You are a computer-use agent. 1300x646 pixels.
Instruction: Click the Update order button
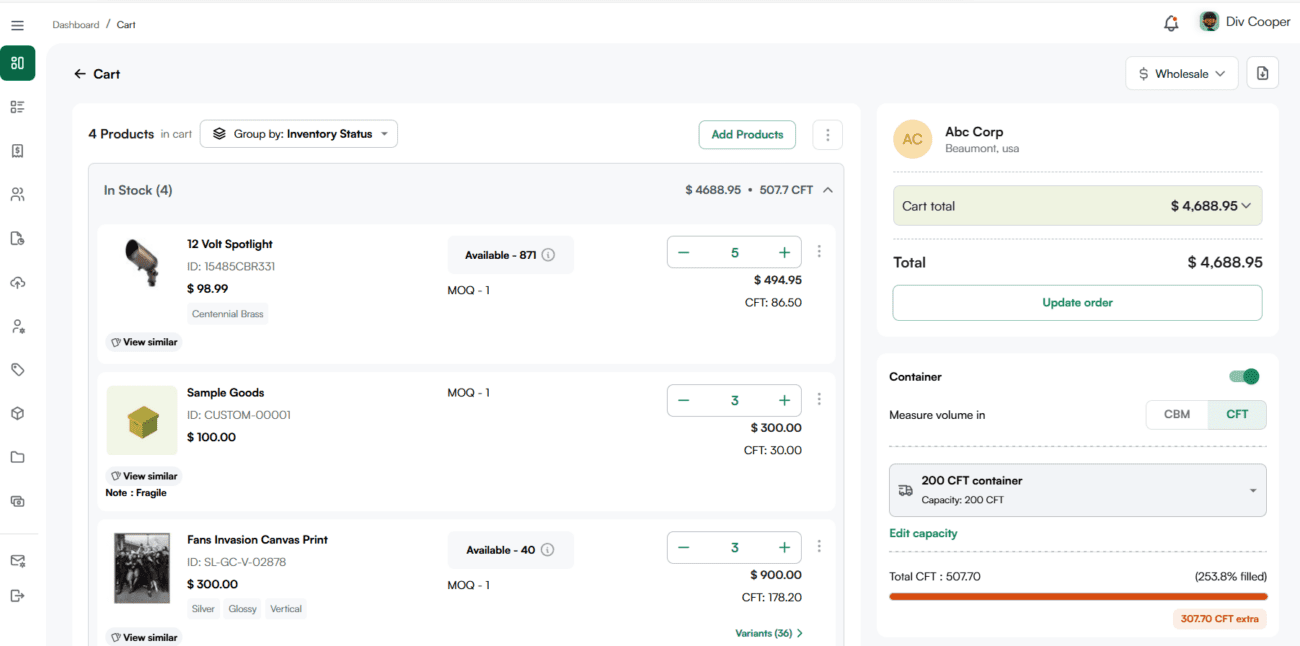(1077, 303)
